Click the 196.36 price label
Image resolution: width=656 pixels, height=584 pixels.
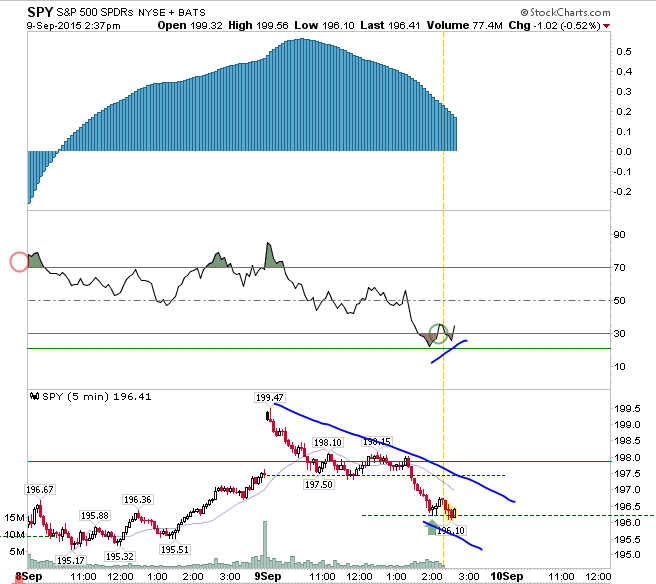click(x=138, y=499)
